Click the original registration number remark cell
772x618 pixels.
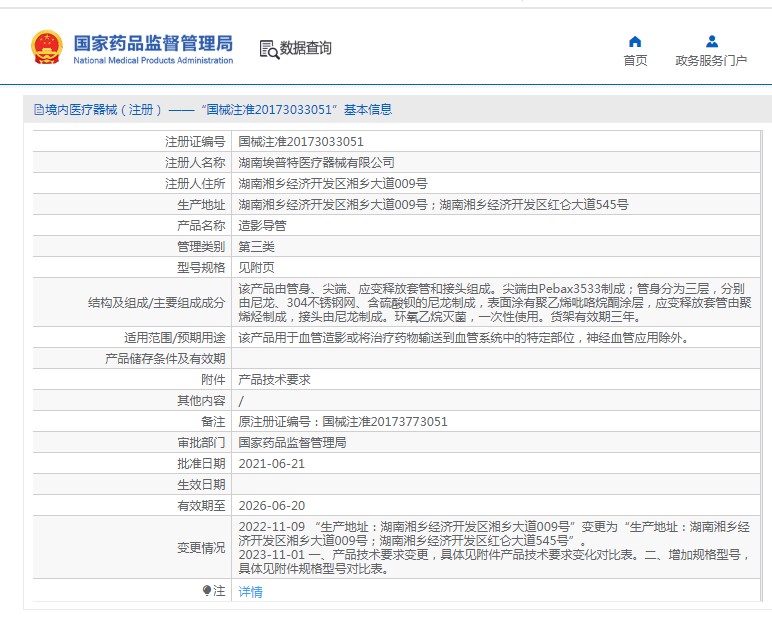click(x=342, y=421)
